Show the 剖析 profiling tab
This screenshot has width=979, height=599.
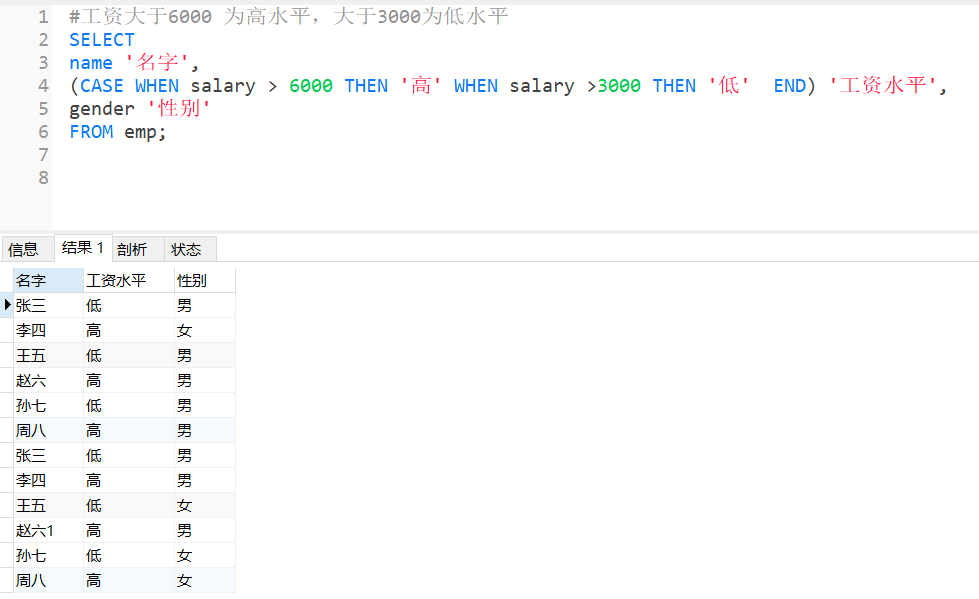(x=132, y=249)
